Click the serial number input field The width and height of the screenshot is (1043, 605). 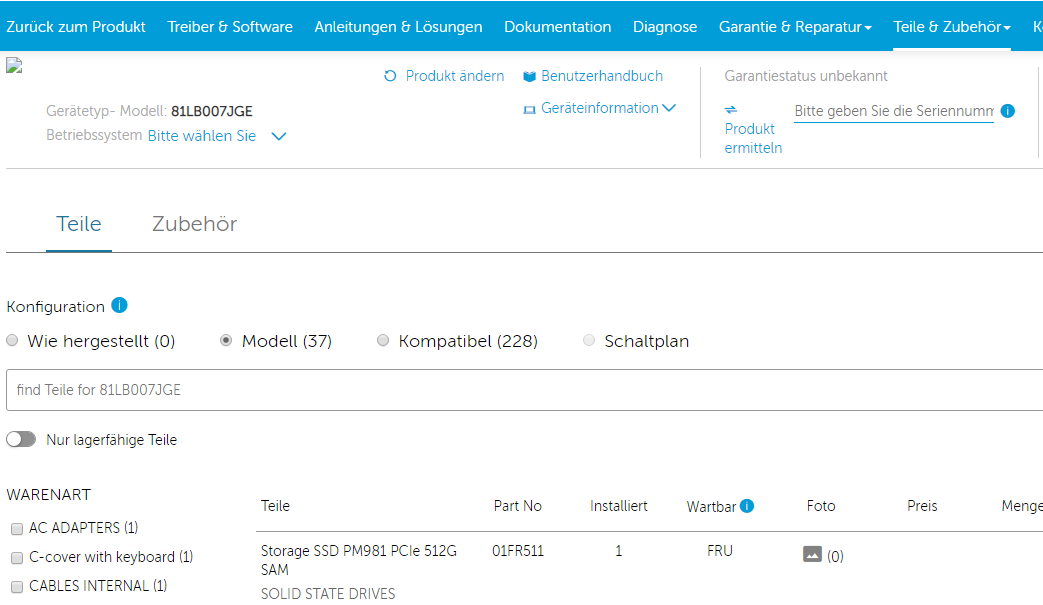click(894, 111)
